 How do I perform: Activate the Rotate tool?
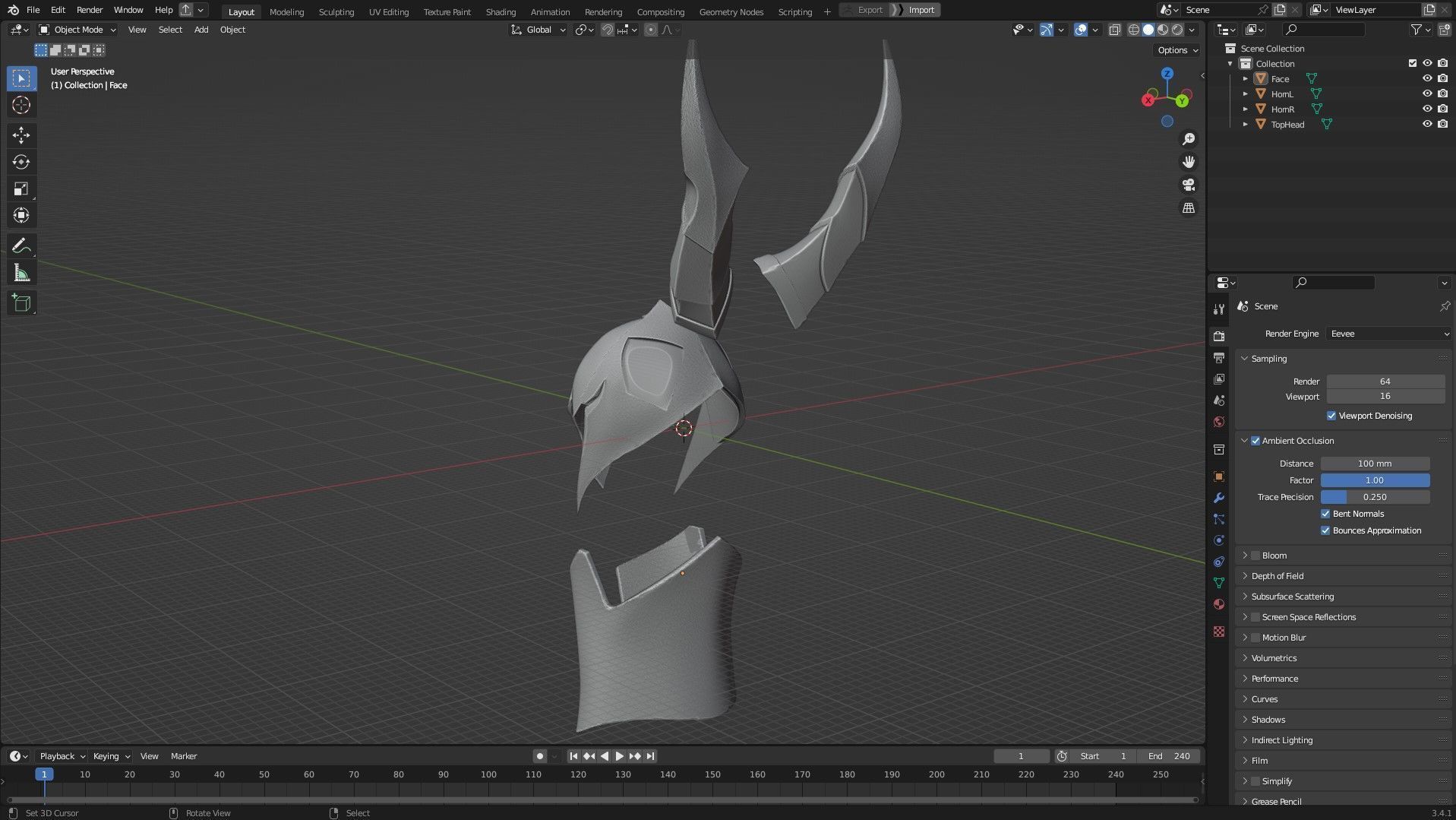(x=21, y=162)
